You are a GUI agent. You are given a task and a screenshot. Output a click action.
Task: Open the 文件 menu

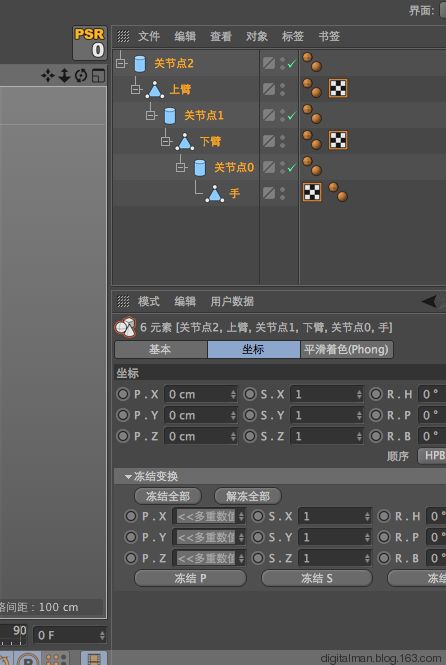tap(149, 36)
